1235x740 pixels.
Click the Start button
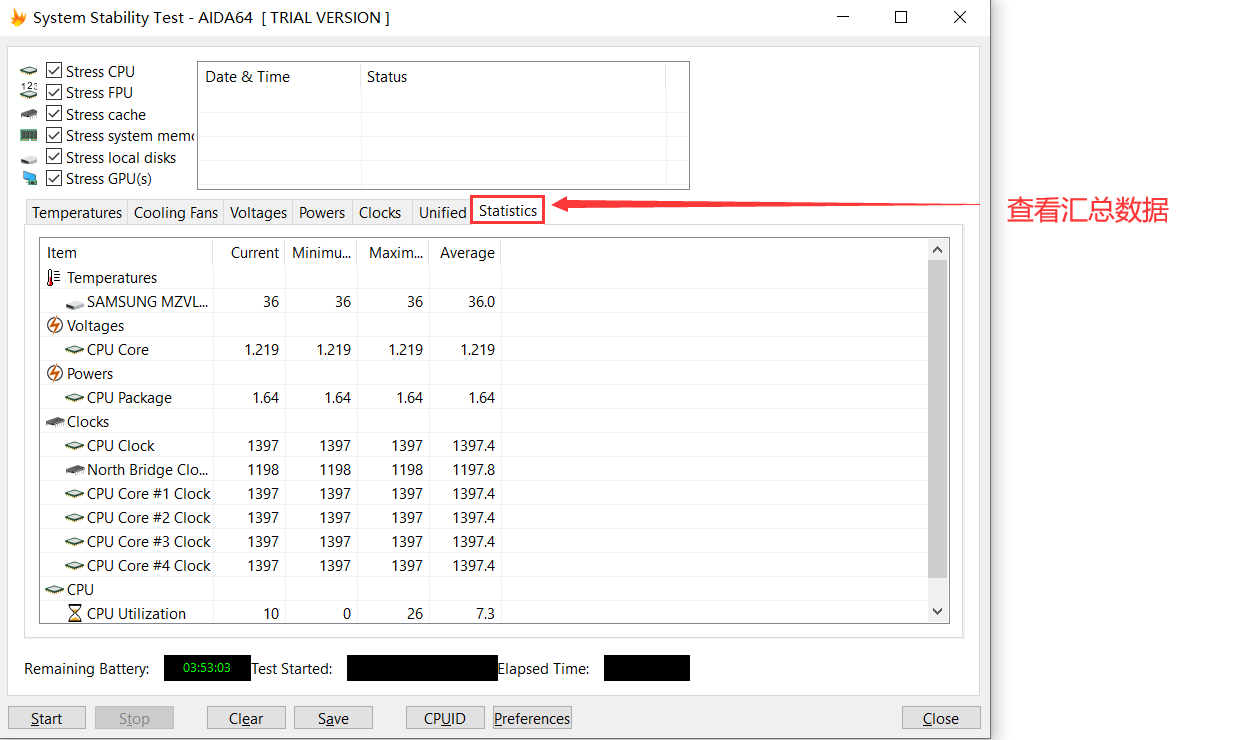click(x=46, y=718)
